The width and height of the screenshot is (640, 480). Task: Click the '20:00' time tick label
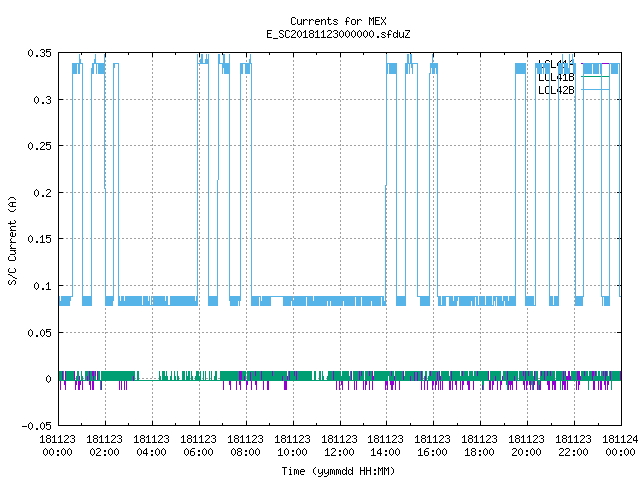[526, 452]
